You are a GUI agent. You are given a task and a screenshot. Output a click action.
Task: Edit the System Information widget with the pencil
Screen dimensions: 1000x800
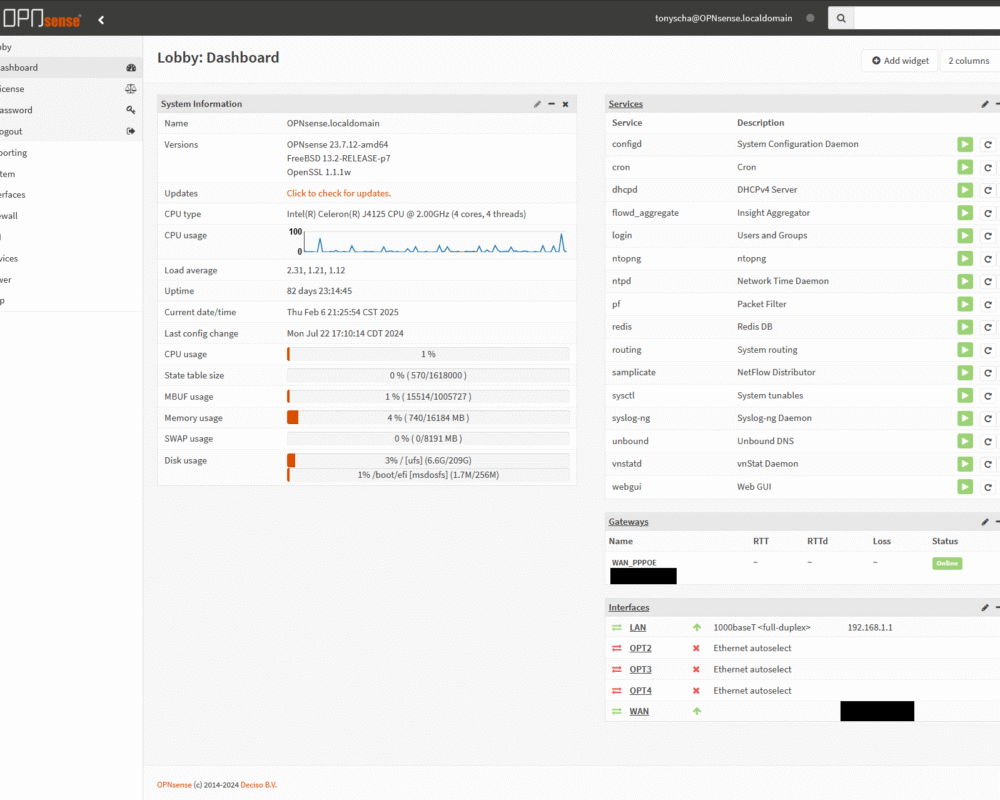click(537, 104)
